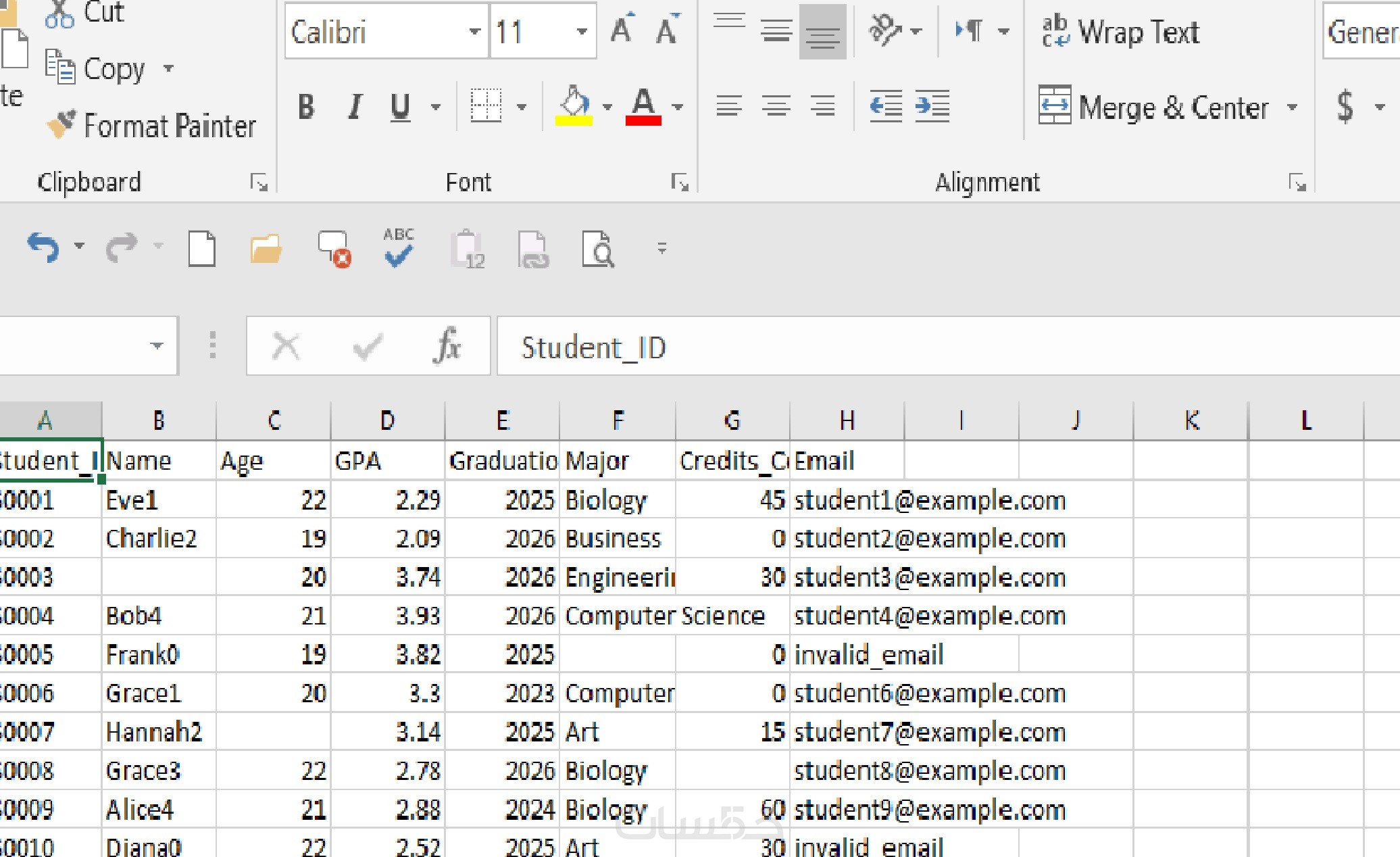Click the Open folder icon in the quick access toolbar

[266, 249]
